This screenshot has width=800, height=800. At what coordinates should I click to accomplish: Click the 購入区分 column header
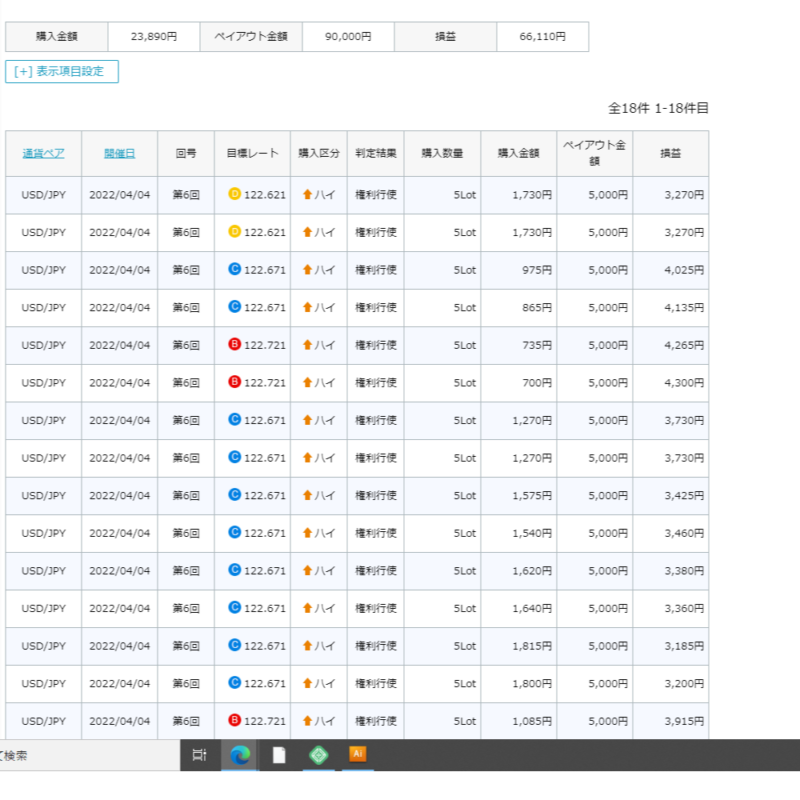319,153
